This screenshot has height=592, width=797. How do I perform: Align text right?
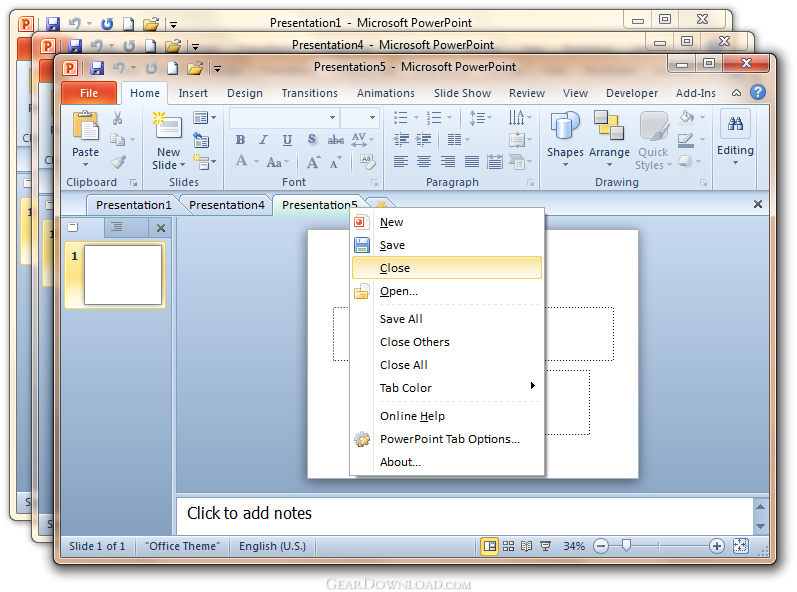click(x=447, y=162)
